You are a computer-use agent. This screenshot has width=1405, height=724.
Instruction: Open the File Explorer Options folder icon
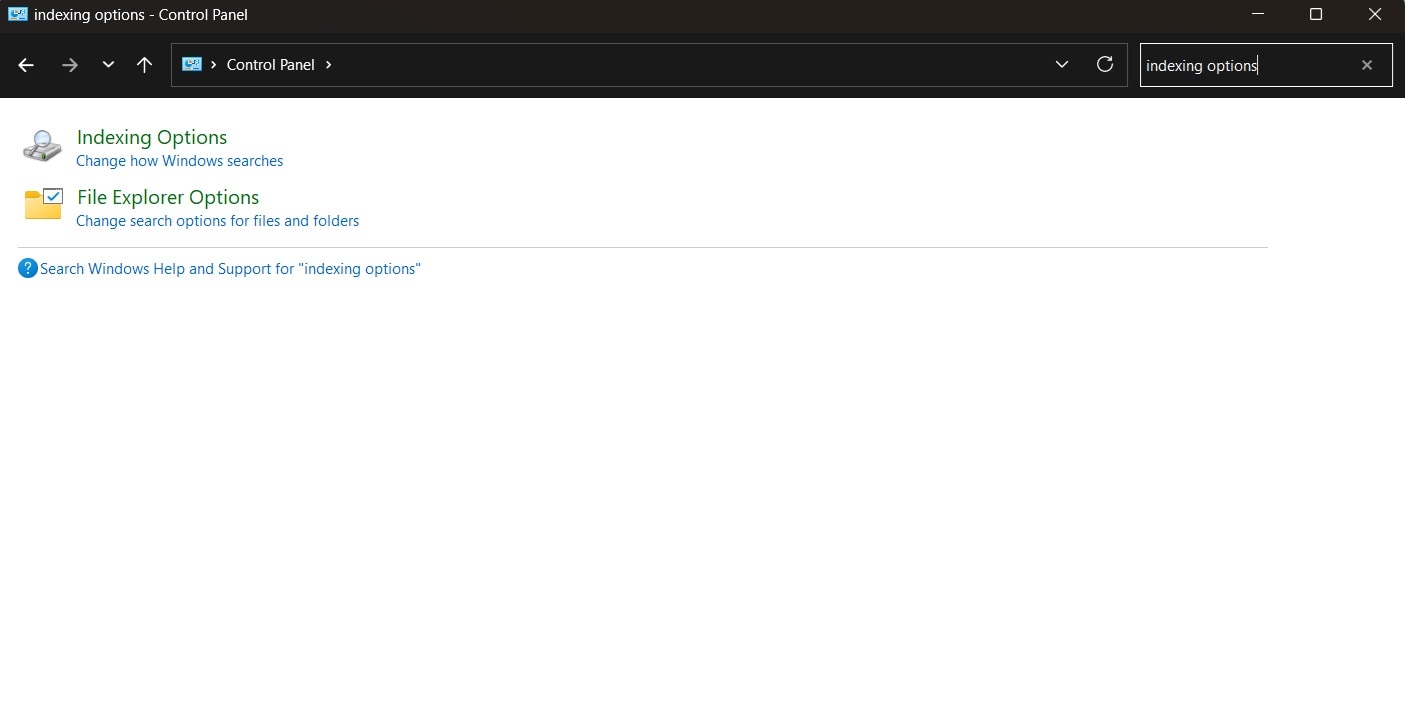tap(43, 204)
